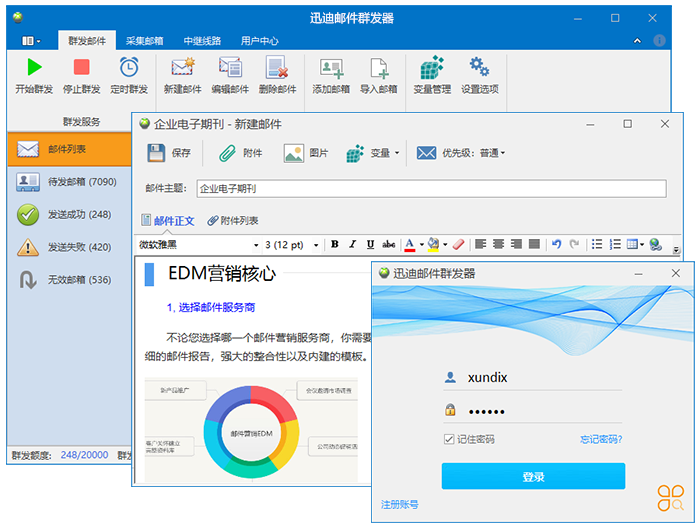This screenshot has width=700, height=529.
Task: Click the 注册账号 link
Action: pos(400,504)
